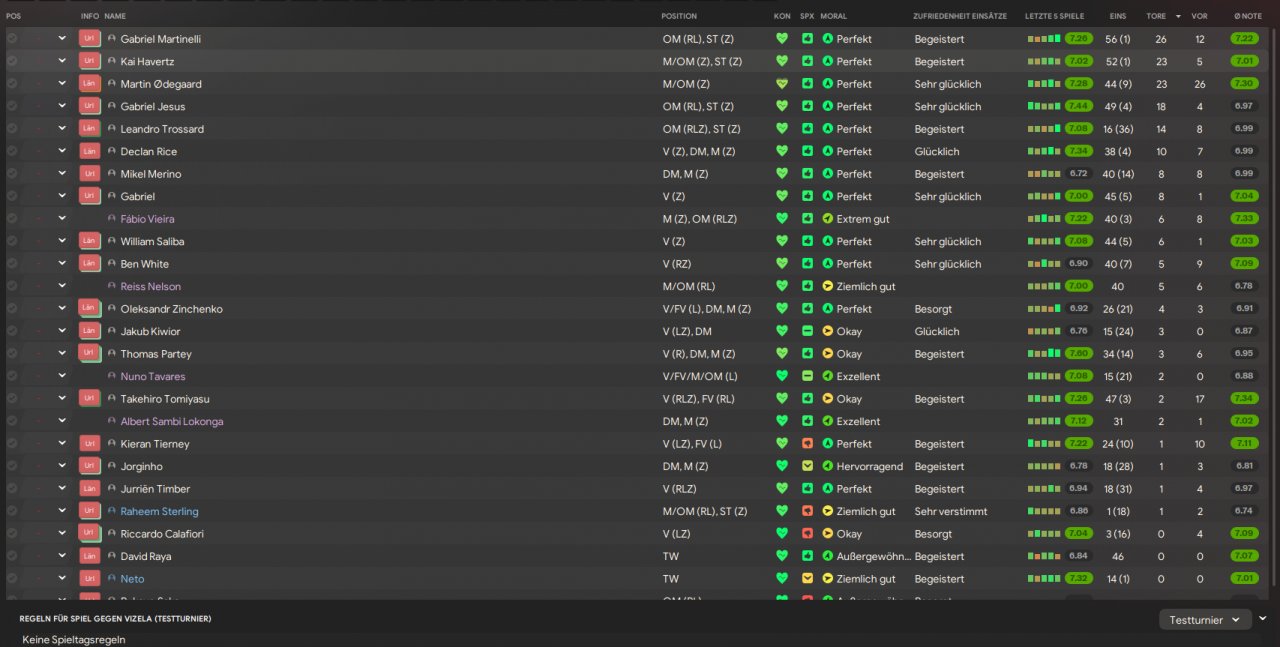
Task: Sort the list by the Tore column
Action: coord(1155,16)
